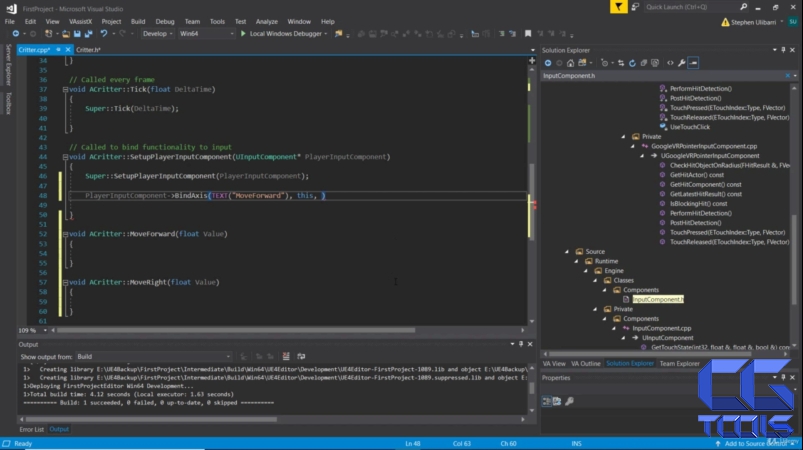The width and height of the screenshot is (803, 450).
Task: Open the Analyze menu
Action: coord(267,22)
